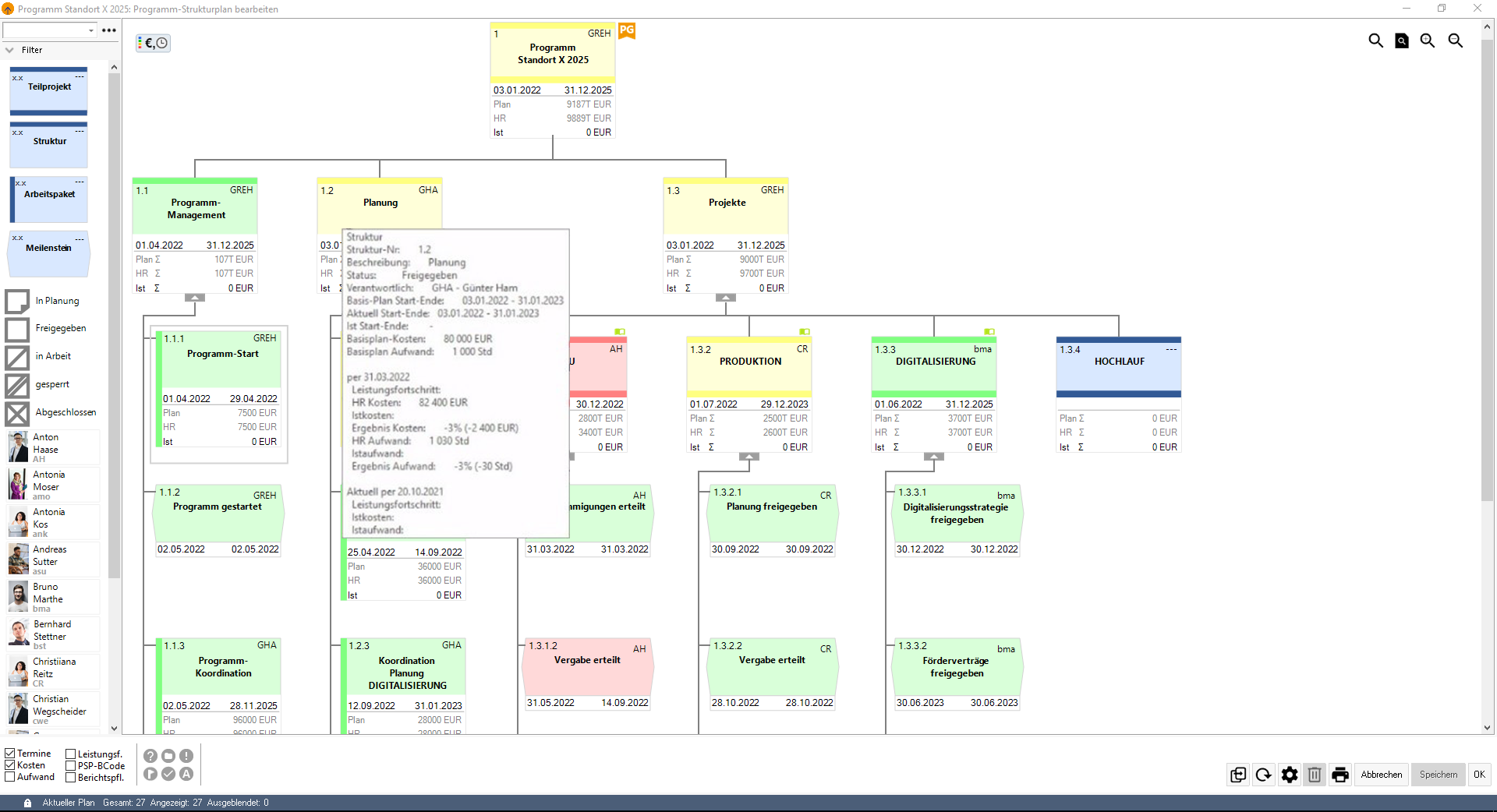The image size is (1497, 812).
Task: Select Bruno Marthe in the person list
Action: pyautogui.click(x=53, y=598)
